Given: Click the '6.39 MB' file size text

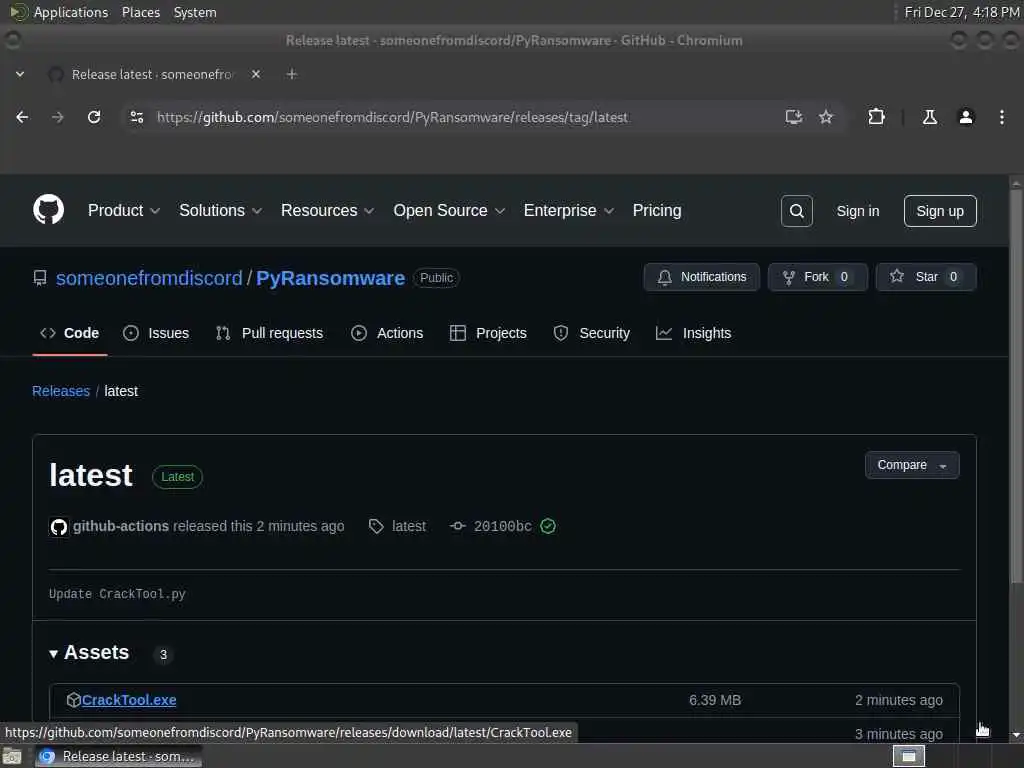Looking at the screenshot, I should [x=715, y=700].
